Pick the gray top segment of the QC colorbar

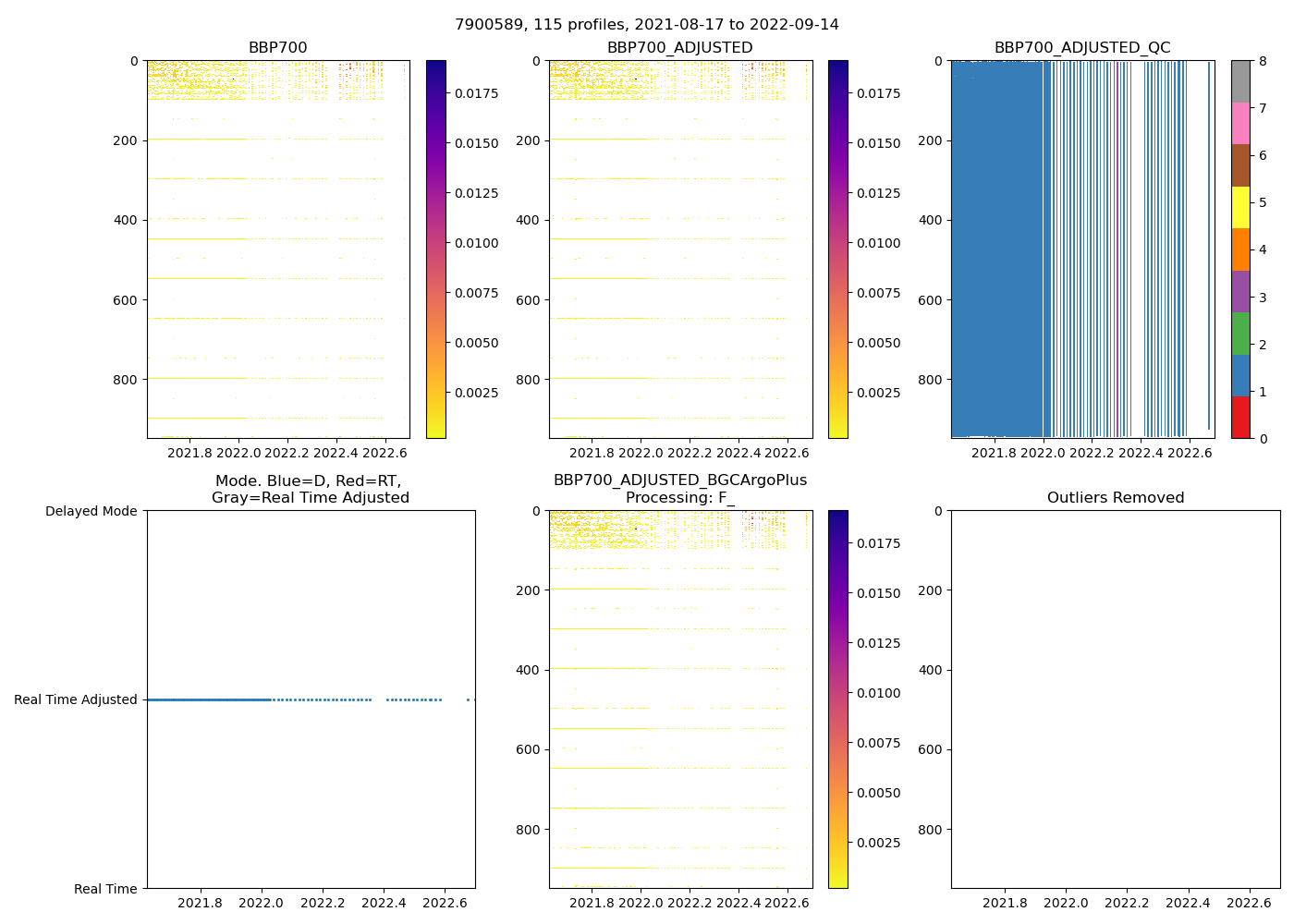[x=1240, y=81]
